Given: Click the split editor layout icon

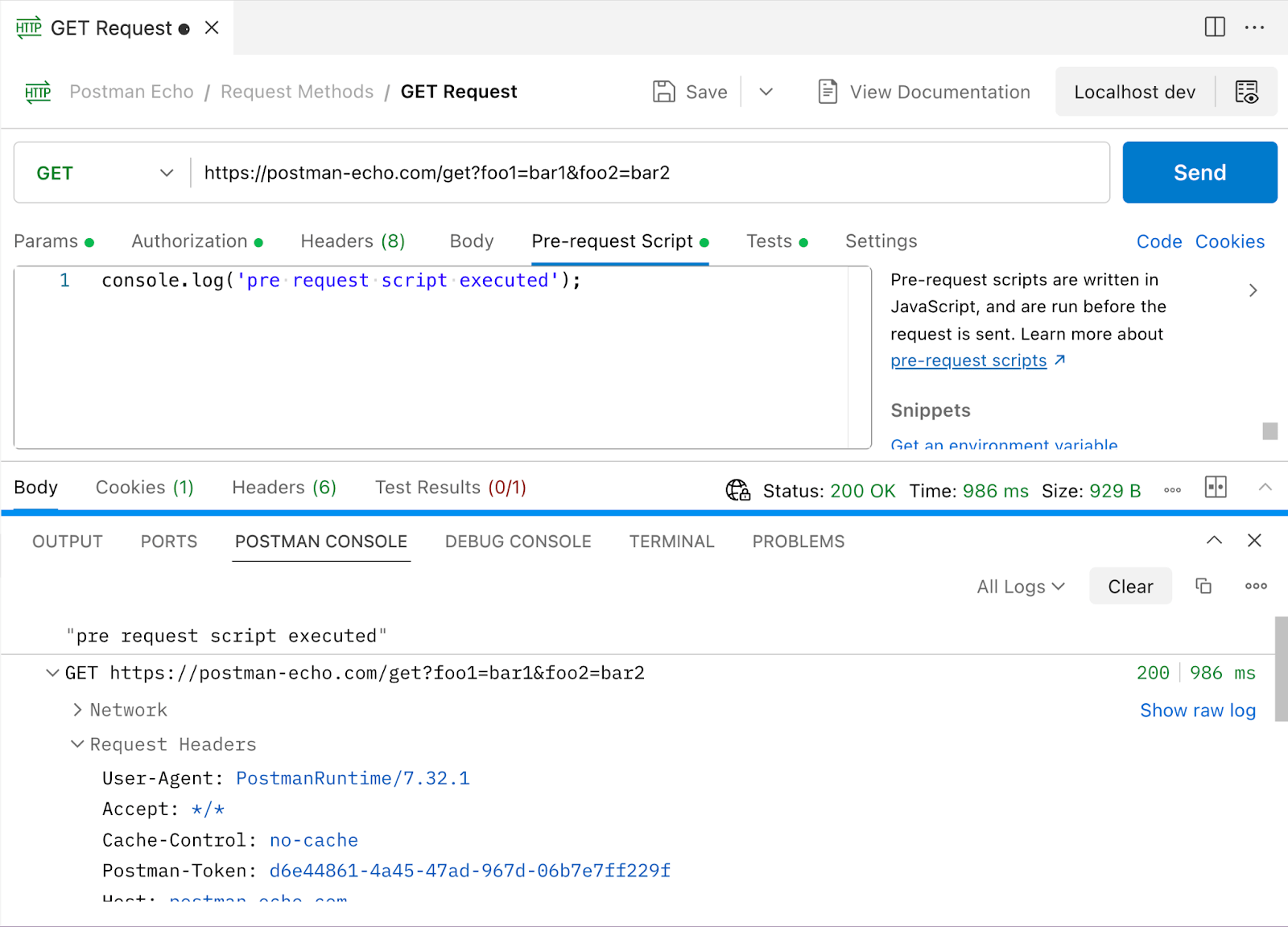Looking at the screenshot, I should click(x=1215, y=27).
